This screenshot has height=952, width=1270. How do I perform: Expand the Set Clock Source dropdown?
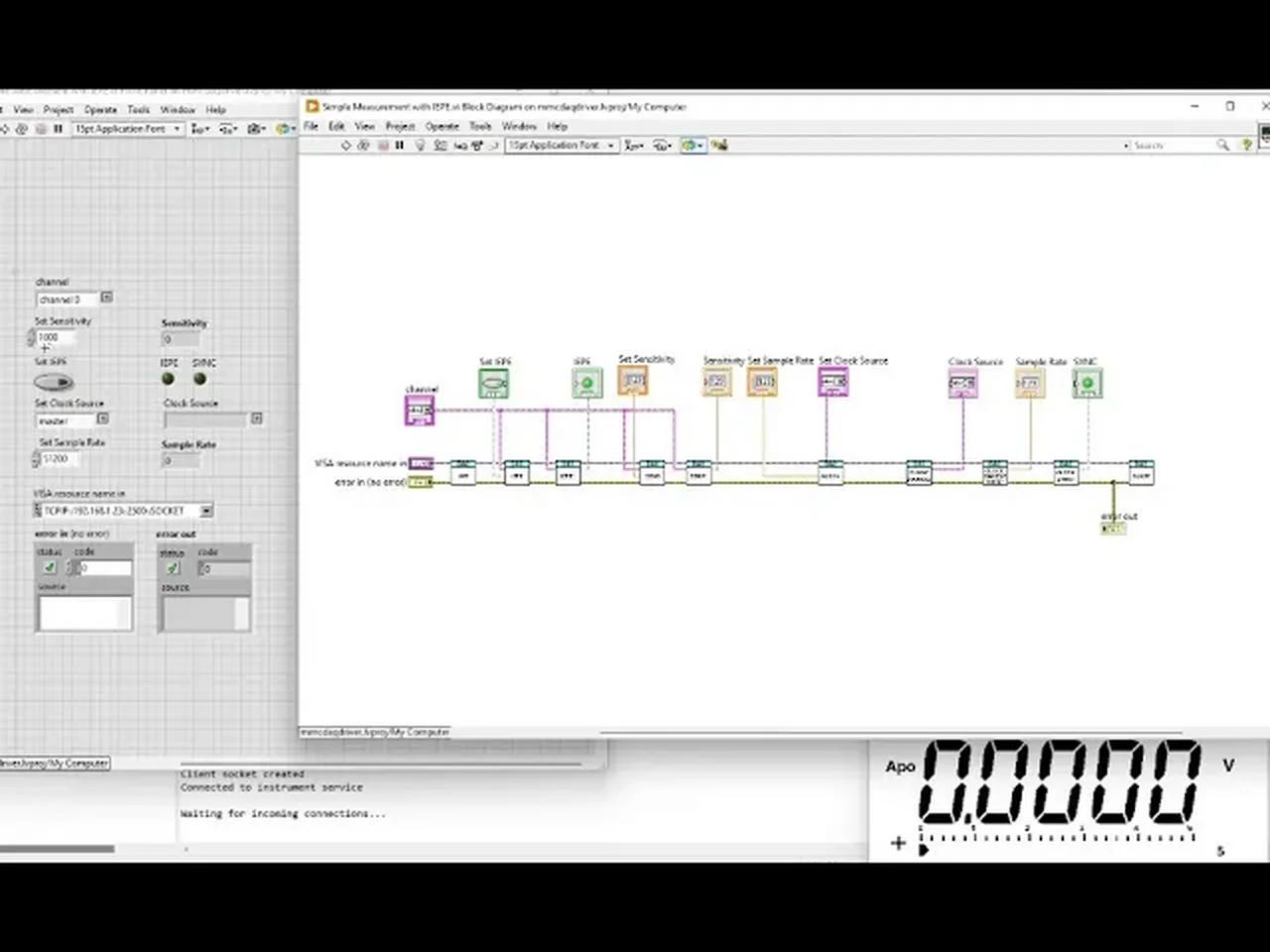coord(102,419)
